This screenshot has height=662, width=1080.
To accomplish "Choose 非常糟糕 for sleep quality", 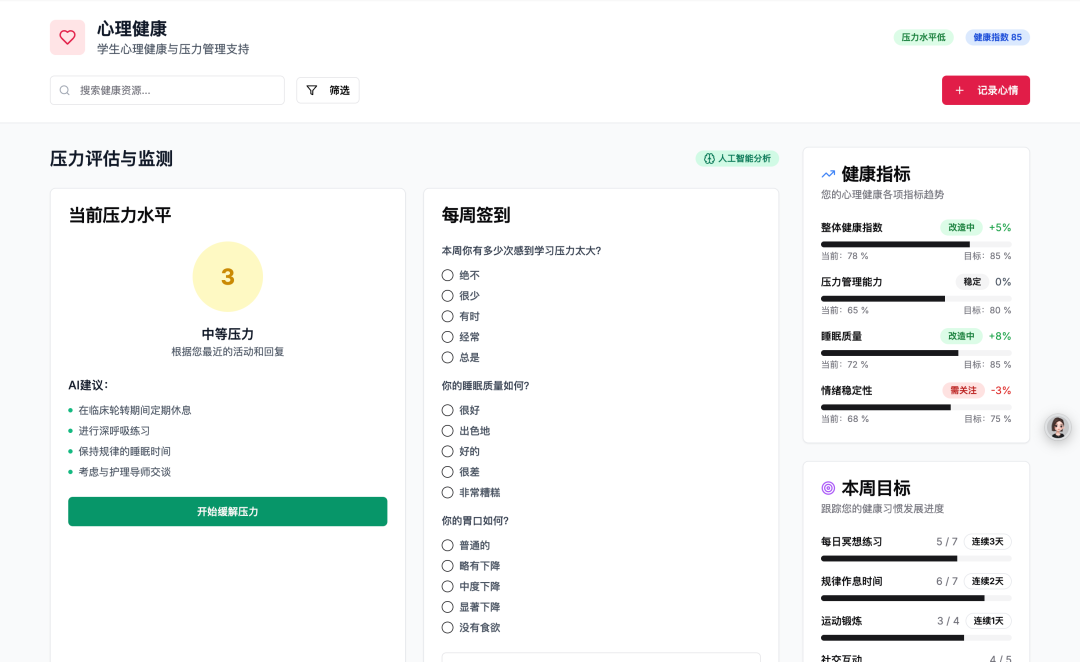I will [448, 492].
